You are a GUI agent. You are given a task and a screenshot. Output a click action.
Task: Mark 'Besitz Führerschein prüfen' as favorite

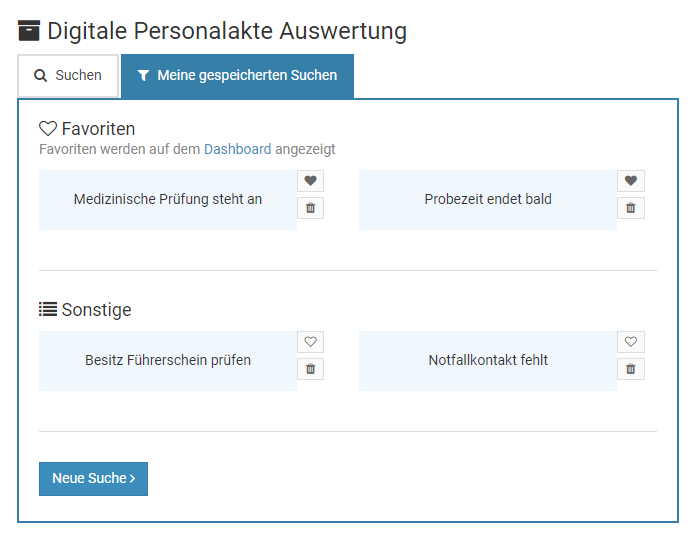[x=310, y=342]
